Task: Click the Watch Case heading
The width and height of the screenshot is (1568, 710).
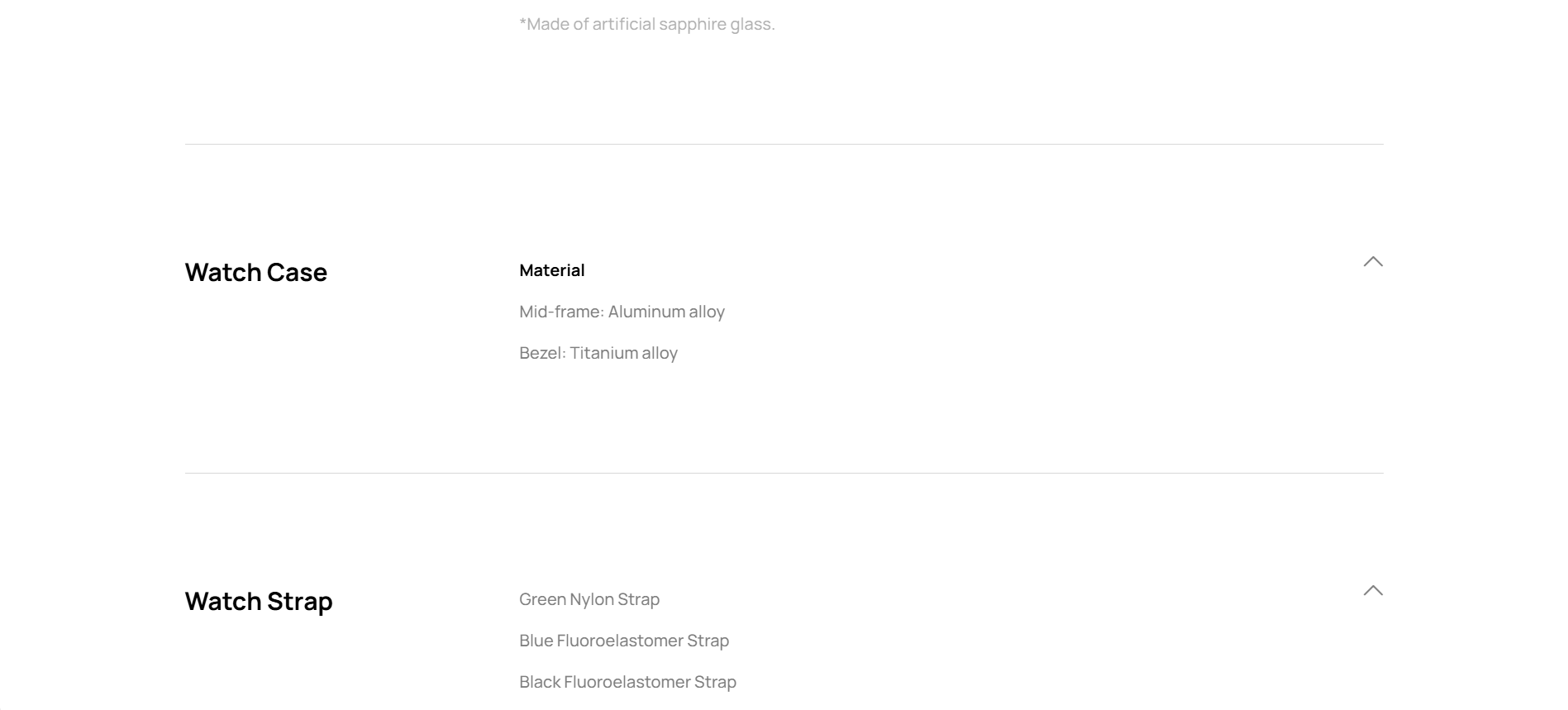Action: [x=256, y=272]
